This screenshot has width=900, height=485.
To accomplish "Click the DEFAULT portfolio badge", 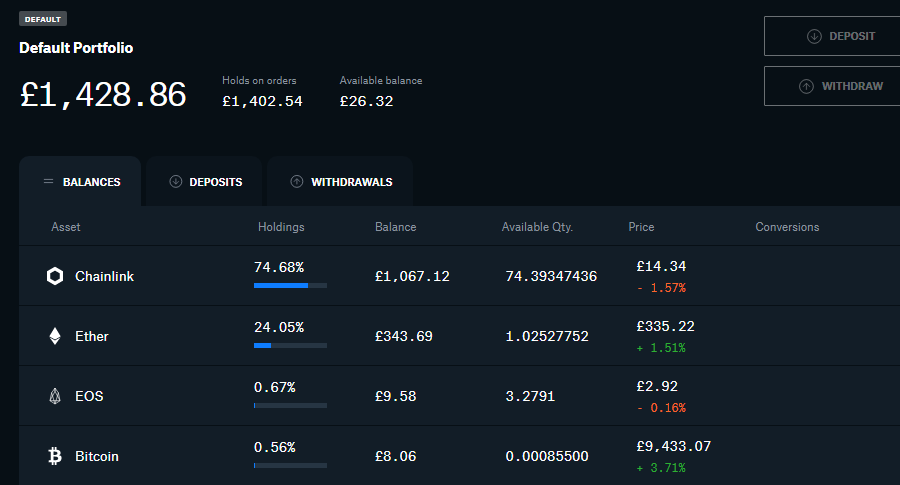I will tap(43, 19).
